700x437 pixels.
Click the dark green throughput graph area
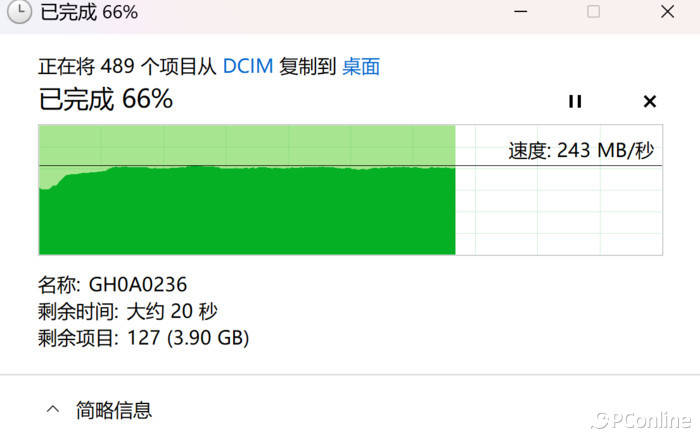click(x=247, y=212)
